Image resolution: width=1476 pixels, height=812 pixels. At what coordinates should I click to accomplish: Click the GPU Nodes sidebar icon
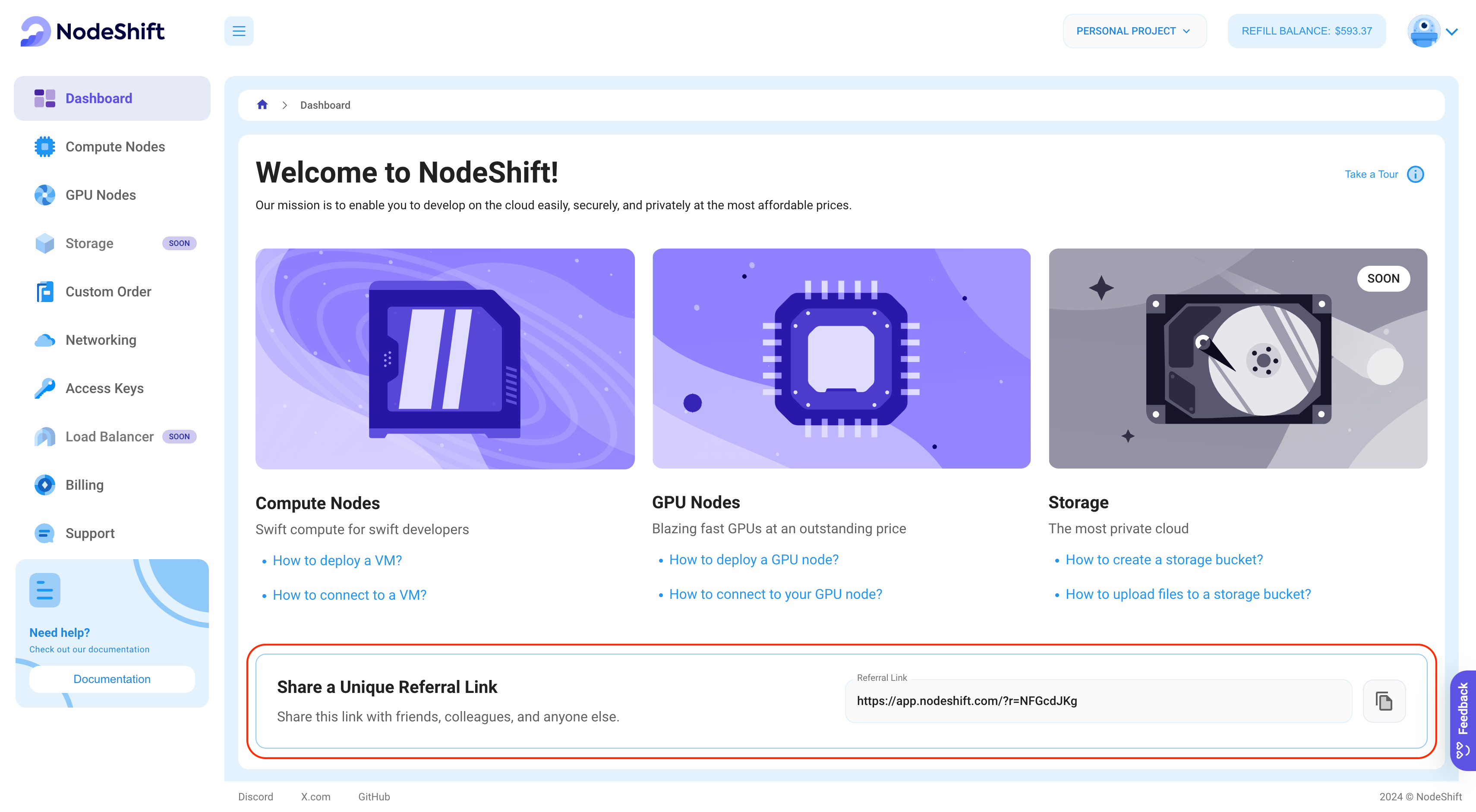(44, 195)
